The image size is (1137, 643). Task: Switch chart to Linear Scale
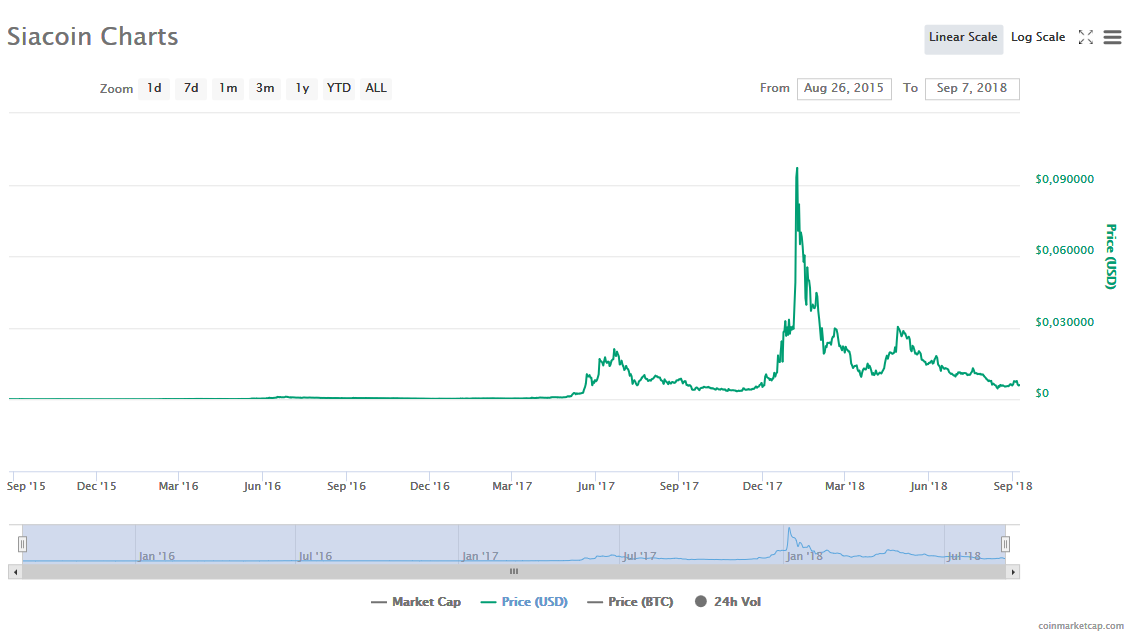click(x=963, y=38)
